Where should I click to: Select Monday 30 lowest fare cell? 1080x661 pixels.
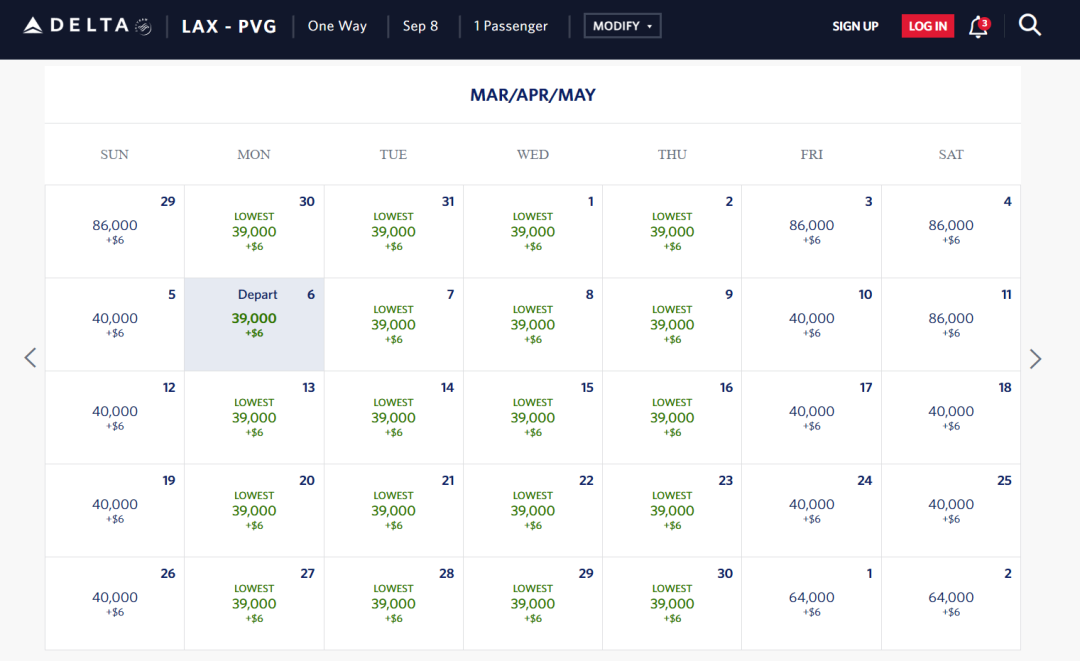coord(254,231)
